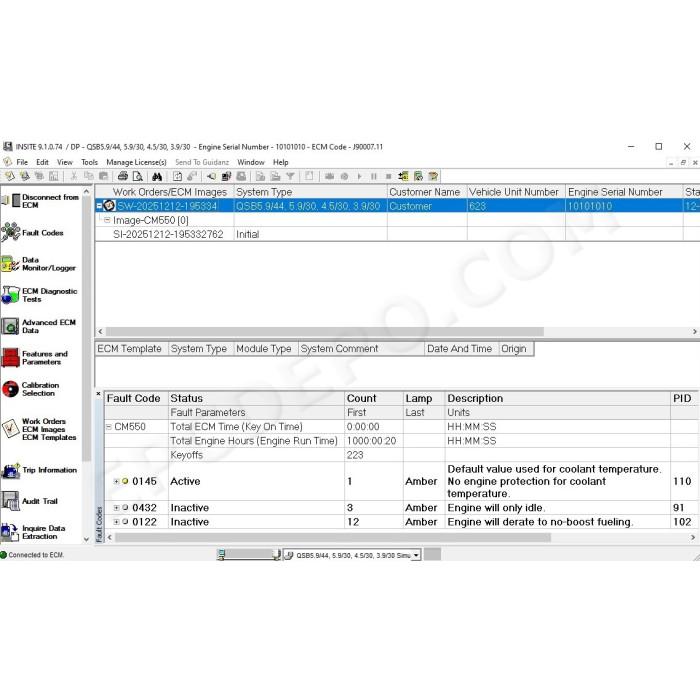Click the filter funnel toolbar icon

tap(290, 176)
